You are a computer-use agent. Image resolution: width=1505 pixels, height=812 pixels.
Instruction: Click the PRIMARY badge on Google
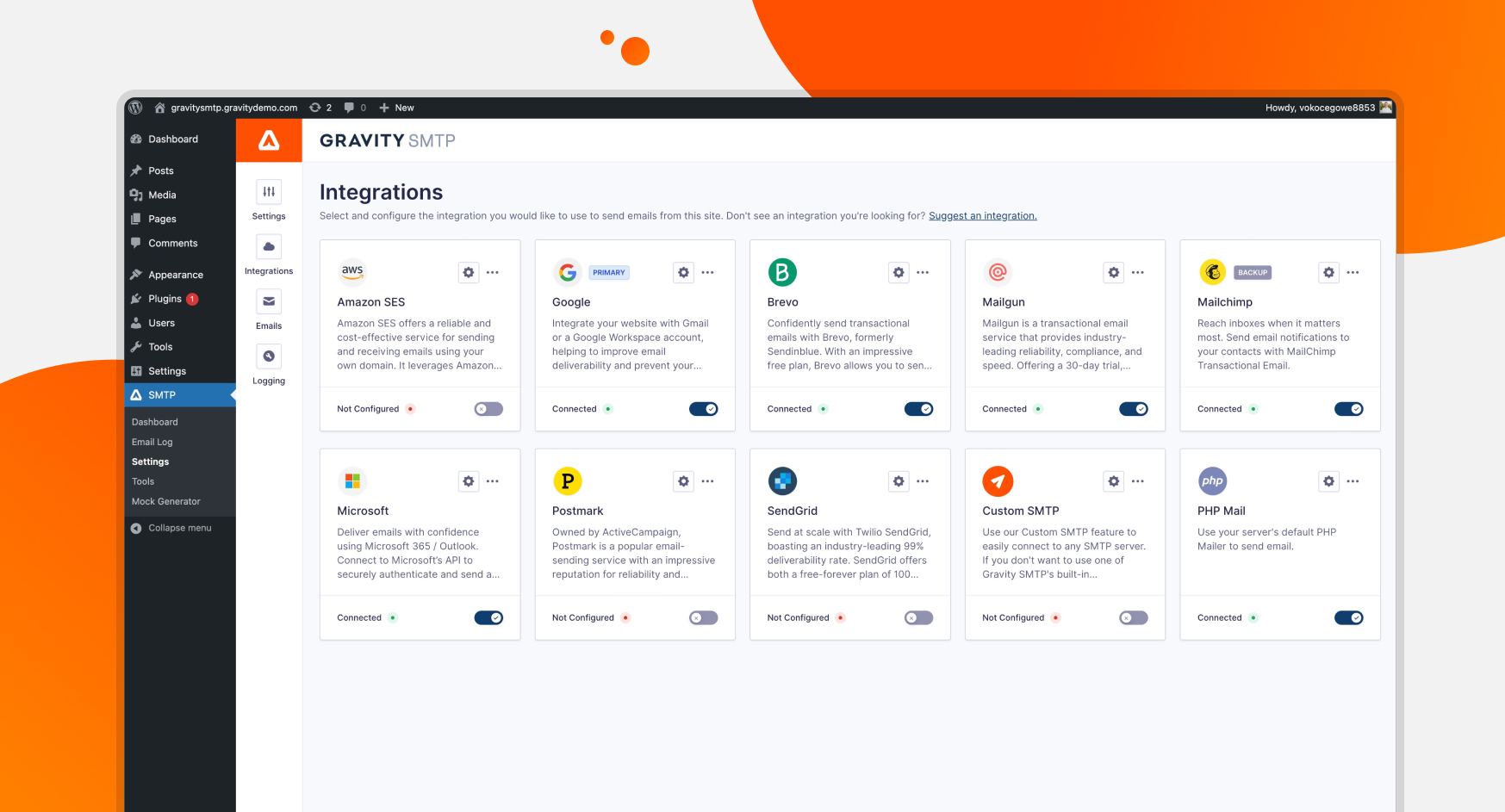point(609,272)
